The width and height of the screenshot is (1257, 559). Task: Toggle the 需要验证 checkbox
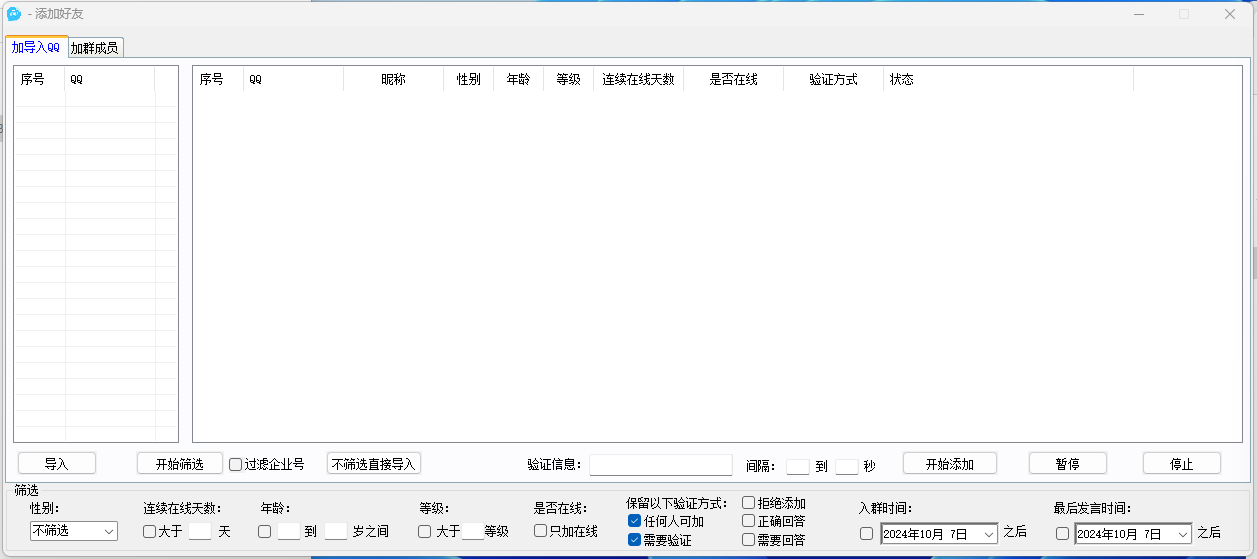[x=634, y=540]
